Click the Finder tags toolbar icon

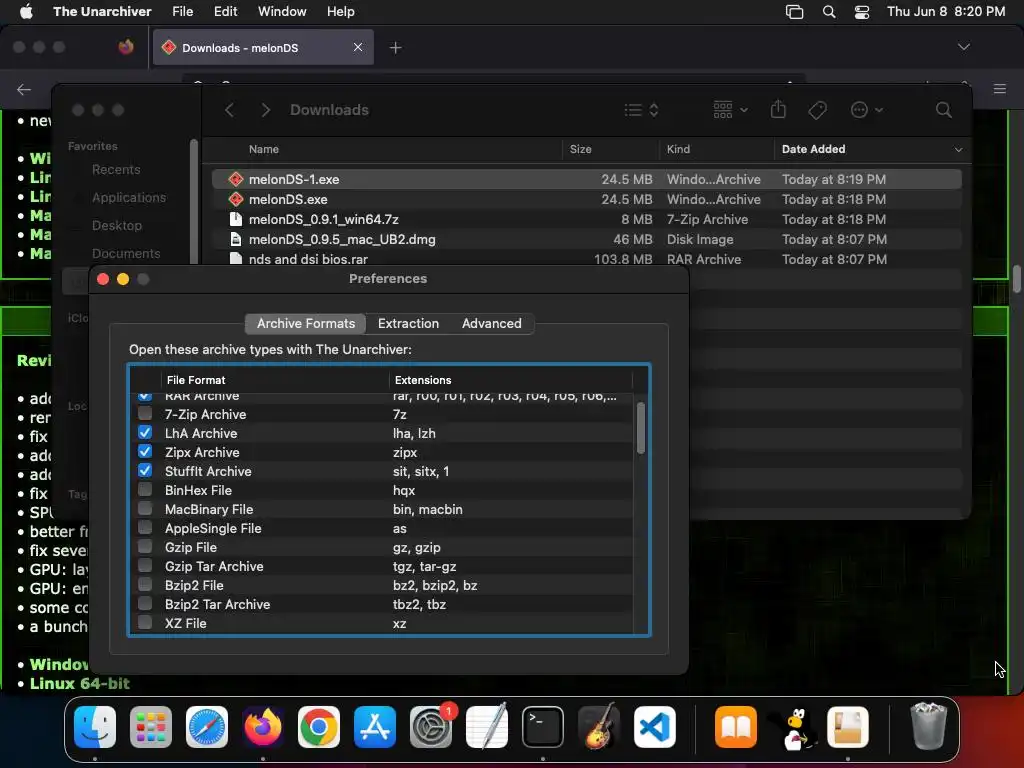click(817, 110)
